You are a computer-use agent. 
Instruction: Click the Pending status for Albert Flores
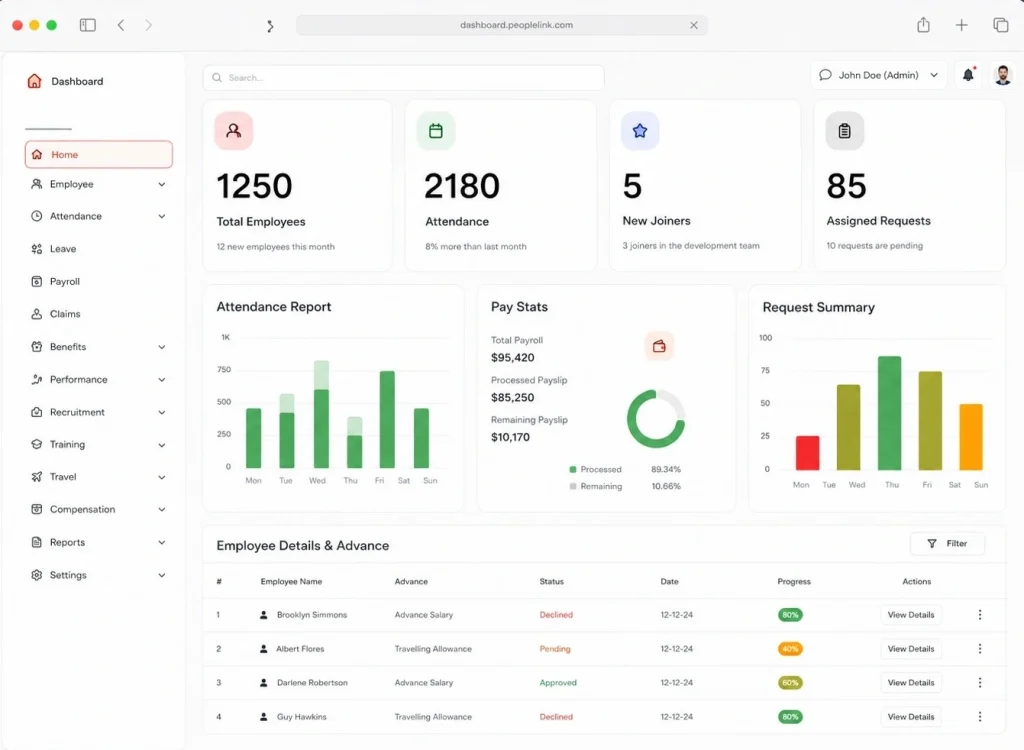tap(555, 649)
